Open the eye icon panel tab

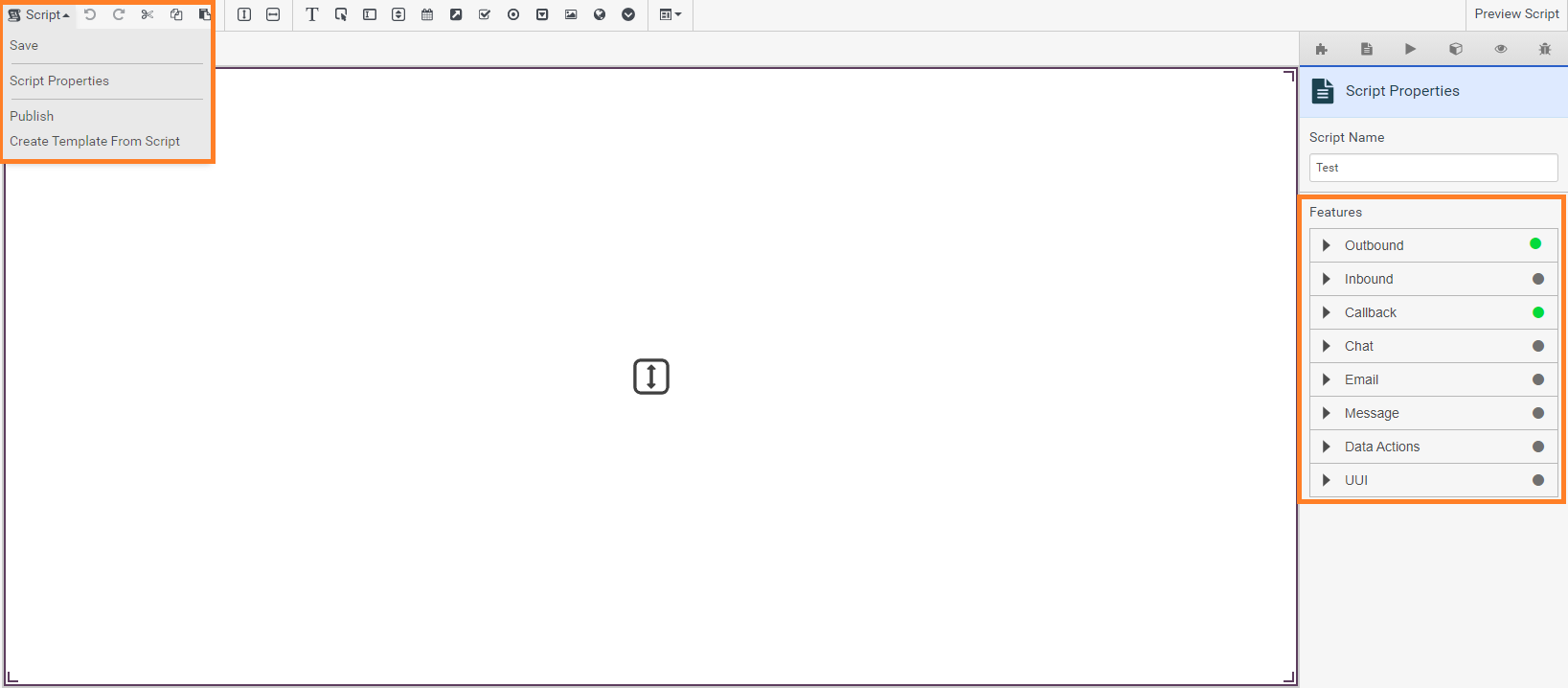point(1501,49)
